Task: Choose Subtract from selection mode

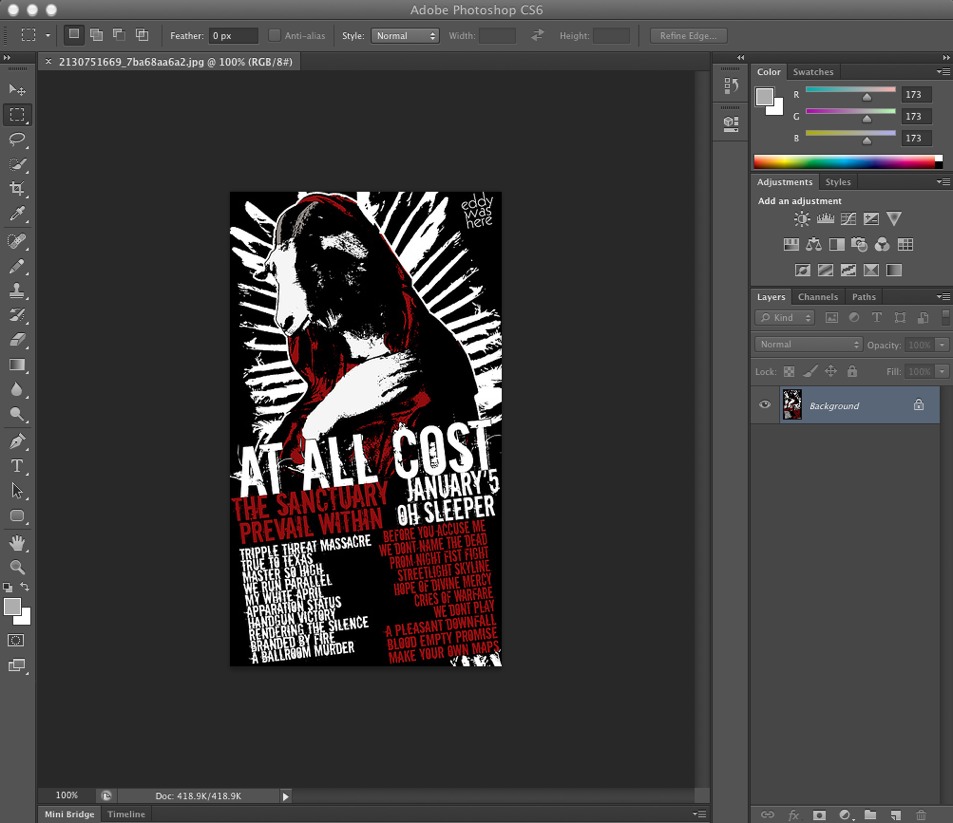Action: (119, 35)
